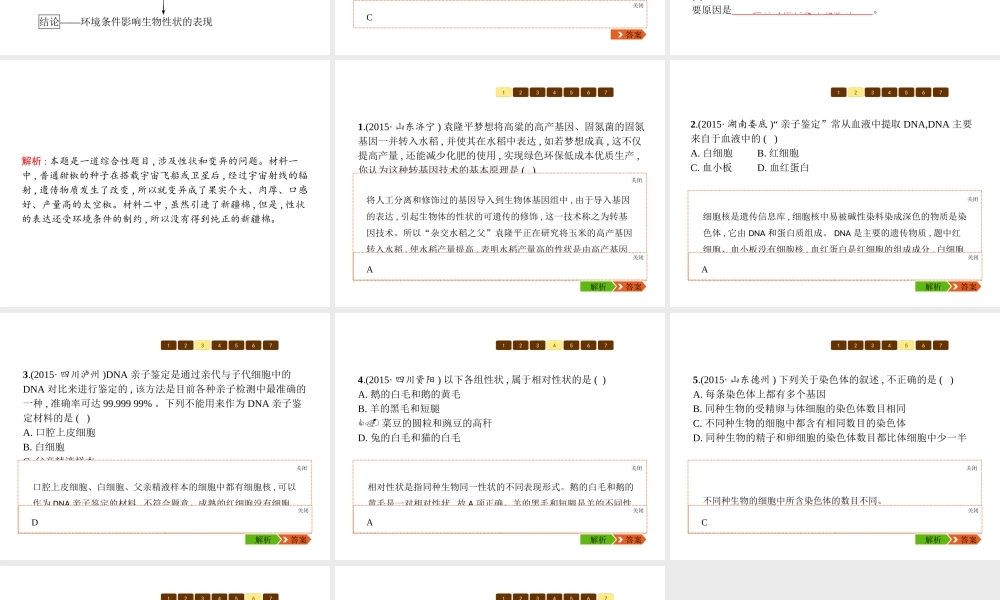Click question 5 heading '(2015·山东德州)'
Screen dimensions: 1000x600
click(739, 380)
